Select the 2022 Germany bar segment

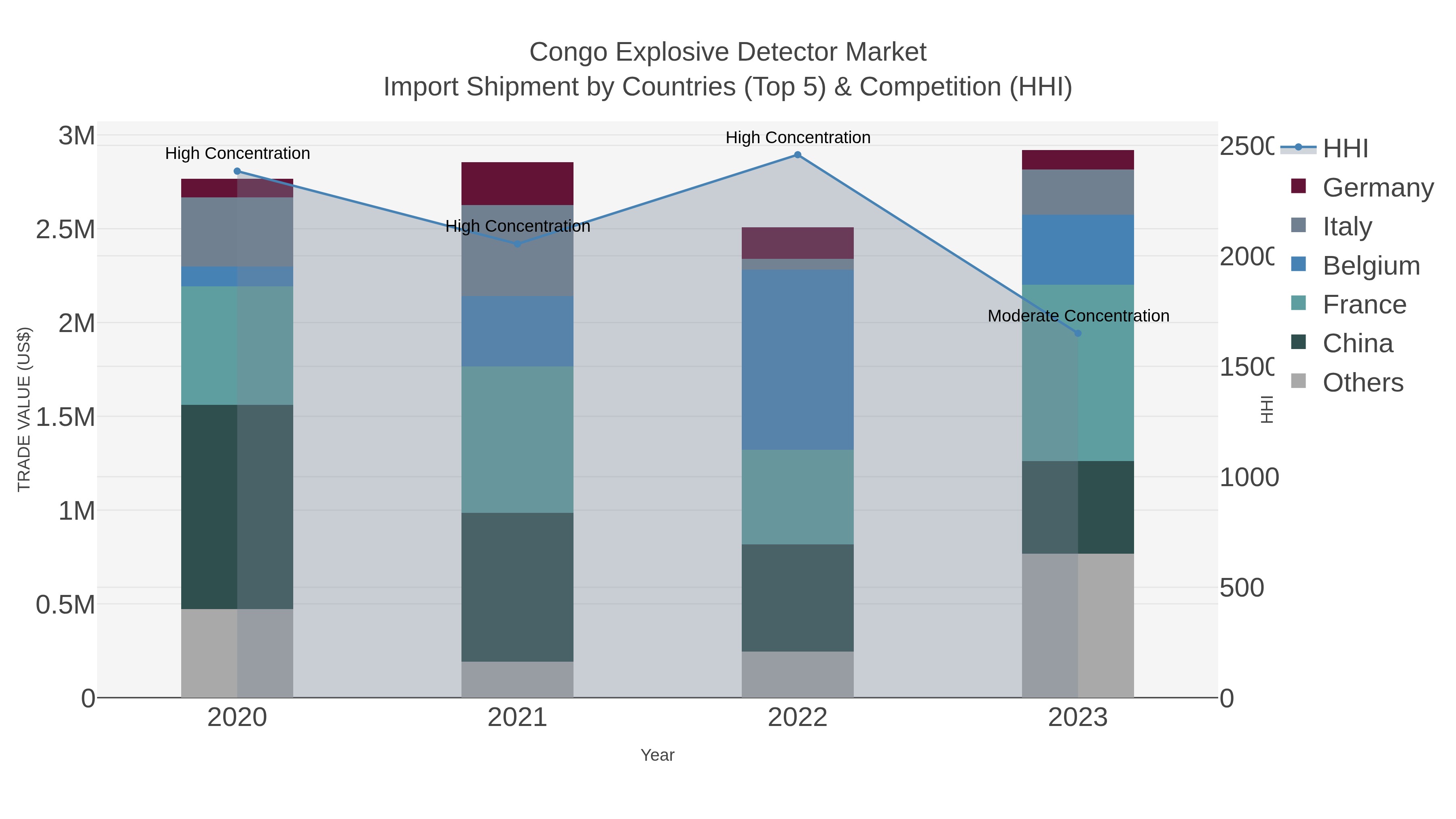pyautogui.click(x=798, y=243)
